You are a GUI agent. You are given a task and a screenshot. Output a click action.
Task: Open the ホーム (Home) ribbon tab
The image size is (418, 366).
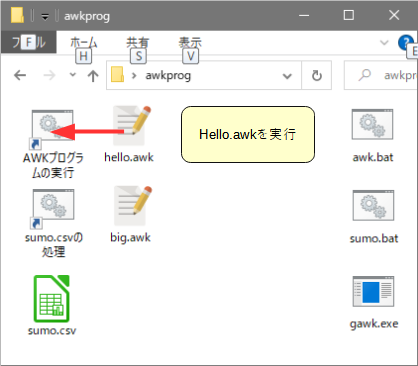point(83,43)
